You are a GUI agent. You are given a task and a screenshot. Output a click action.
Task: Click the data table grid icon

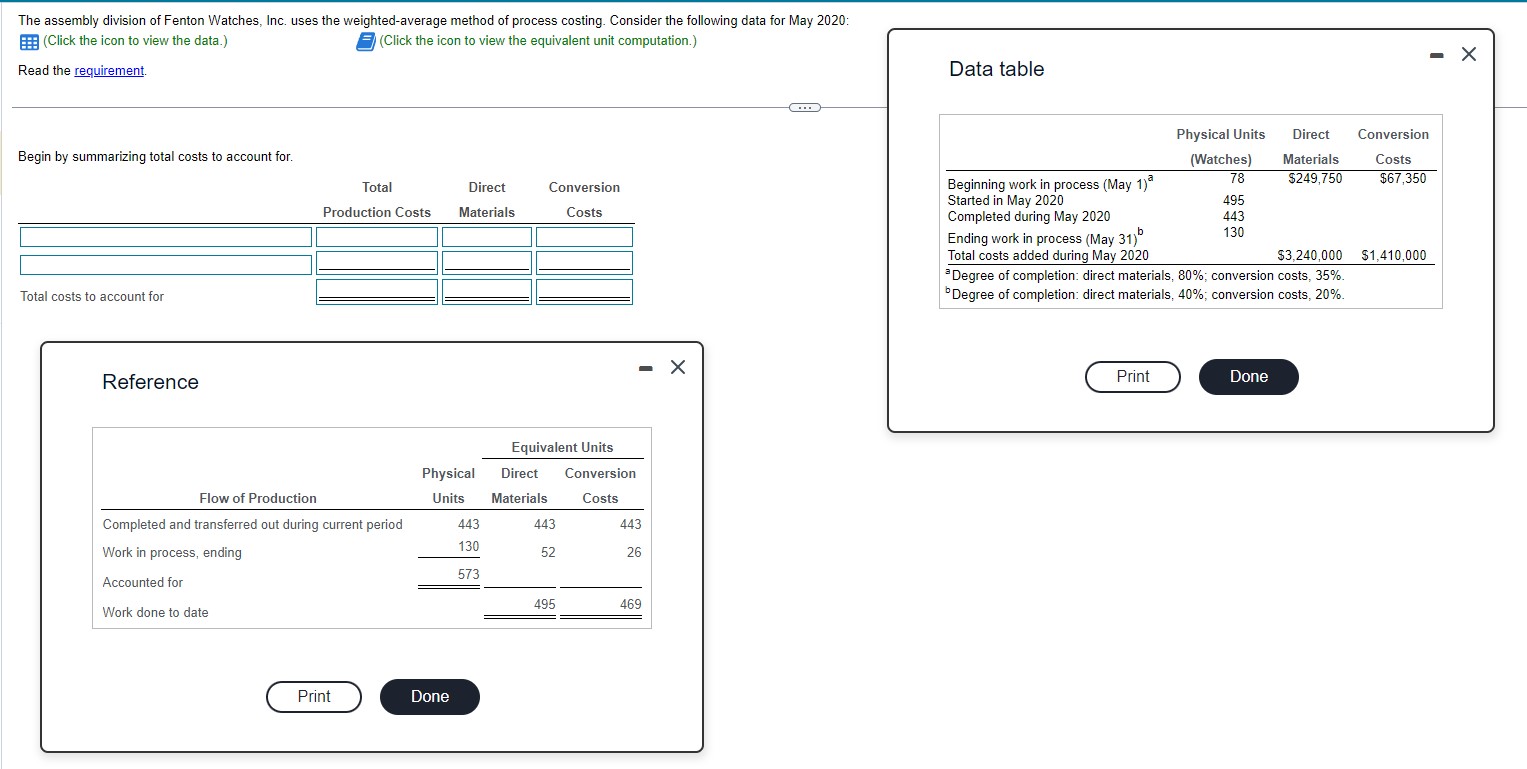click(x=28, y=41)
